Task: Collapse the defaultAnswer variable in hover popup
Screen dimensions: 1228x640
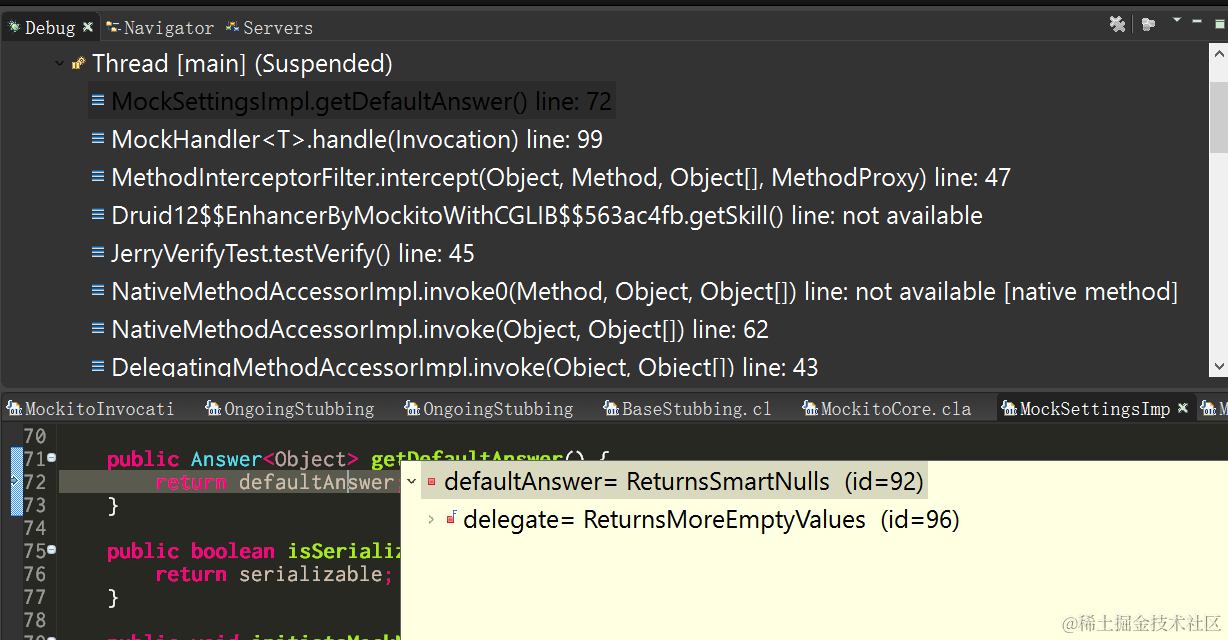Action: (411, 482)
